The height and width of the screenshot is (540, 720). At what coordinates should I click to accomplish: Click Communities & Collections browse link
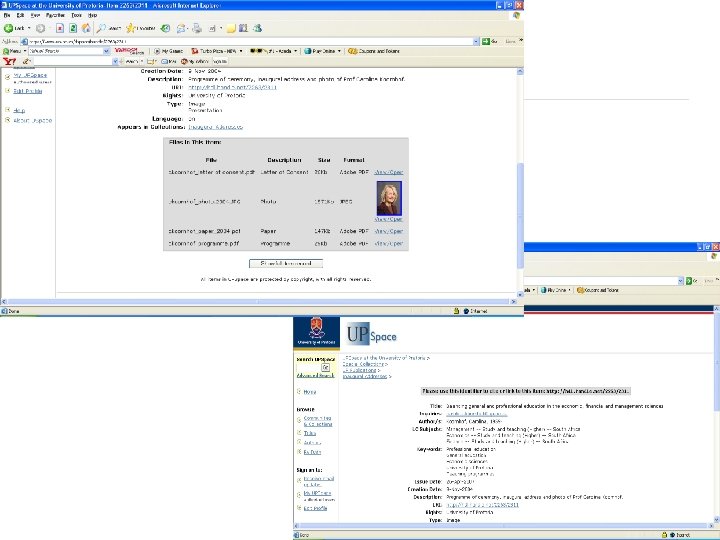click(318, 422)
